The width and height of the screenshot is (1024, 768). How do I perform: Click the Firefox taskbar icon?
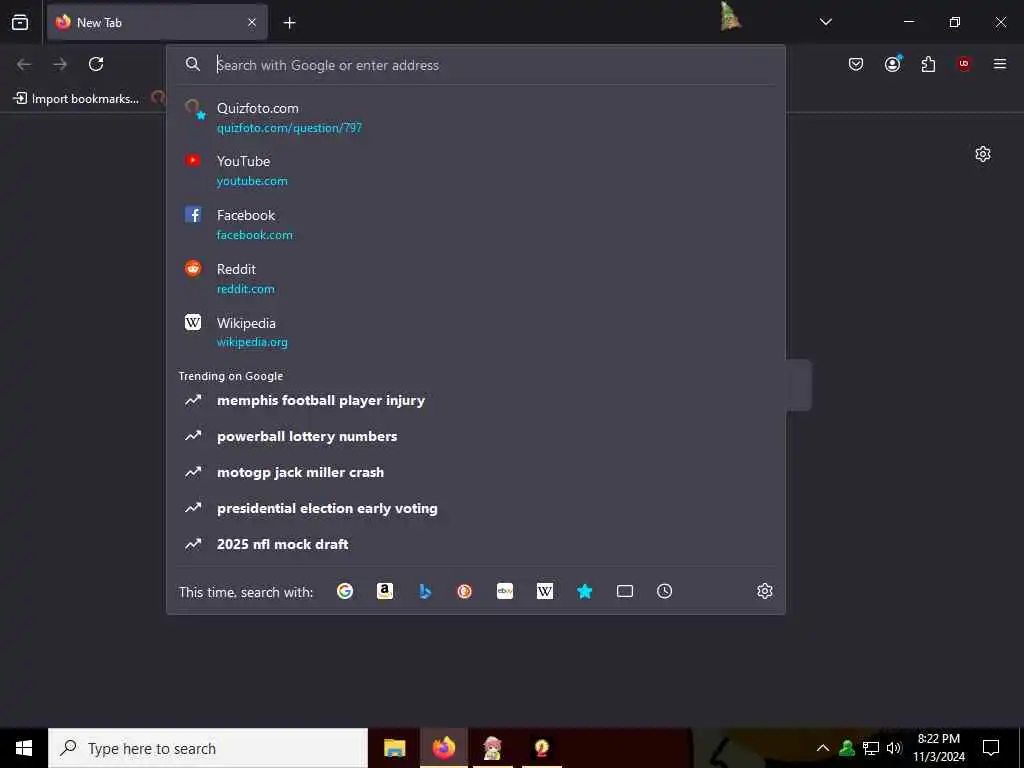click(443, 748)
